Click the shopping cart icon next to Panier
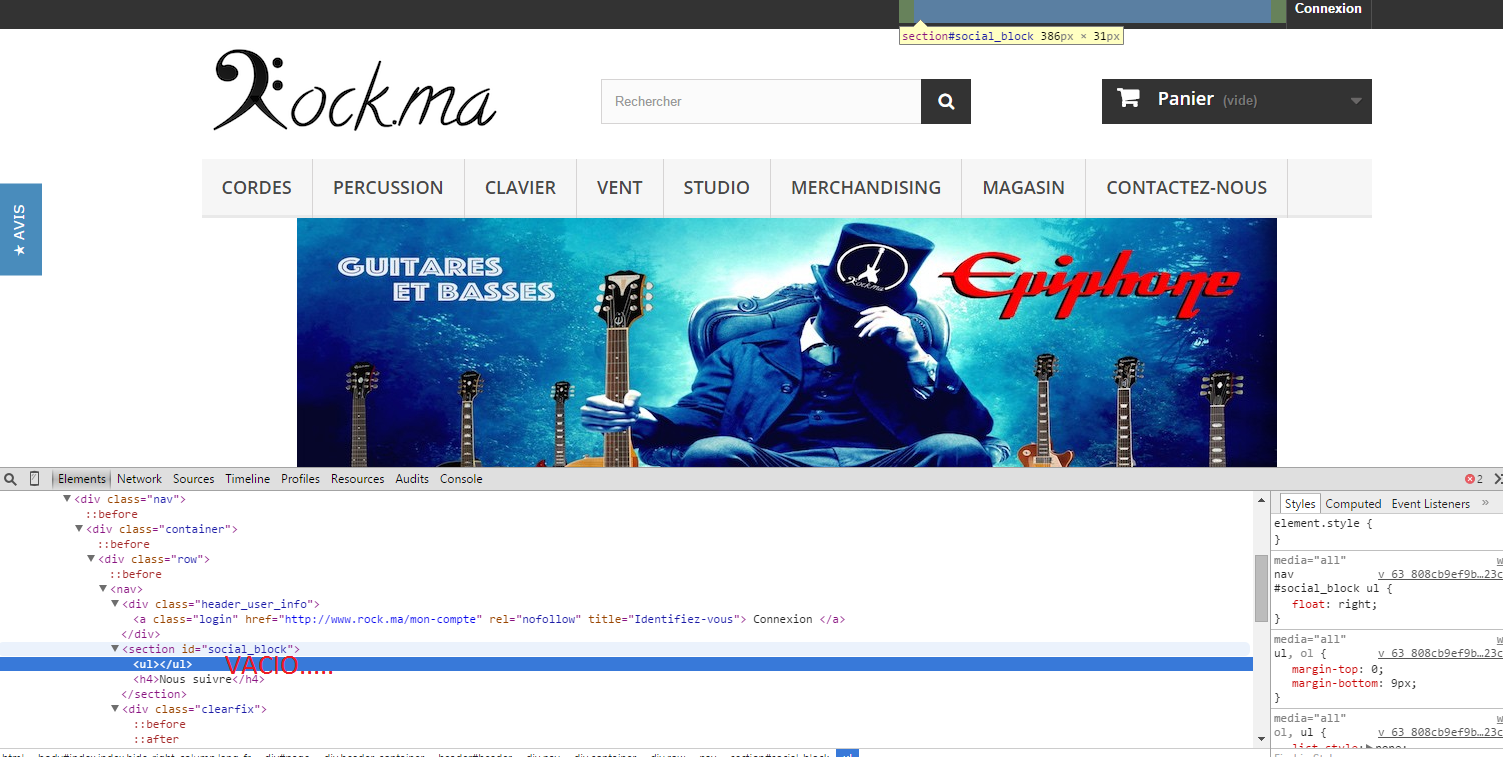The height and width of the screenshot is (757, 1503). pos(1129,98)
